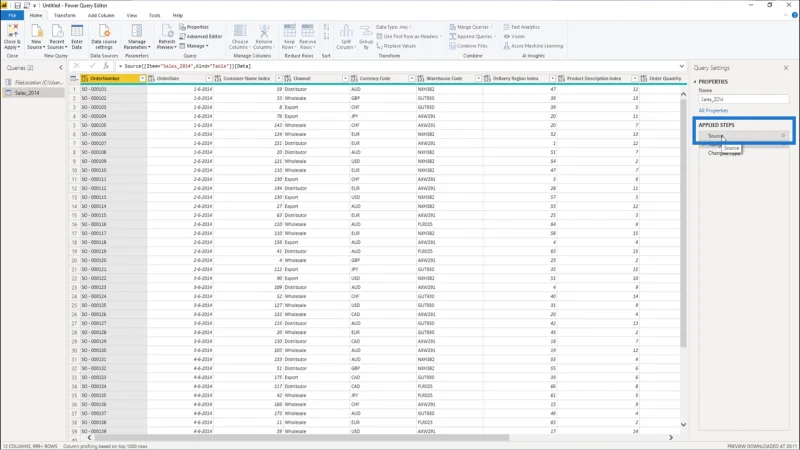Select the Source applied step
This screenshot has height=450, width=800.
pyautogui.click(x=743, y=136)
